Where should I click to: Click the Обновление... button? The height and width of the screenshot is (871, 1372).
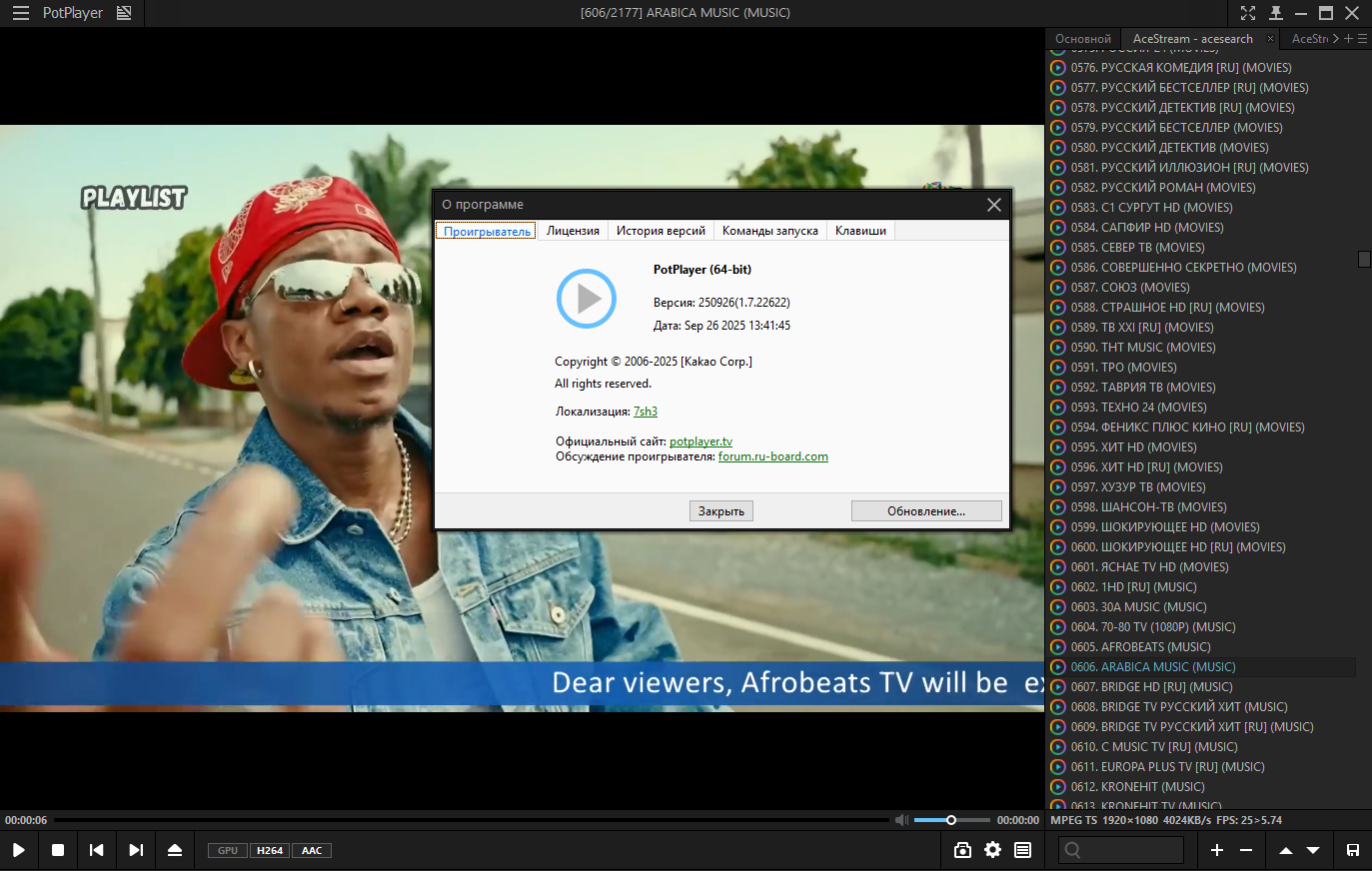click(x=925, y=511)
